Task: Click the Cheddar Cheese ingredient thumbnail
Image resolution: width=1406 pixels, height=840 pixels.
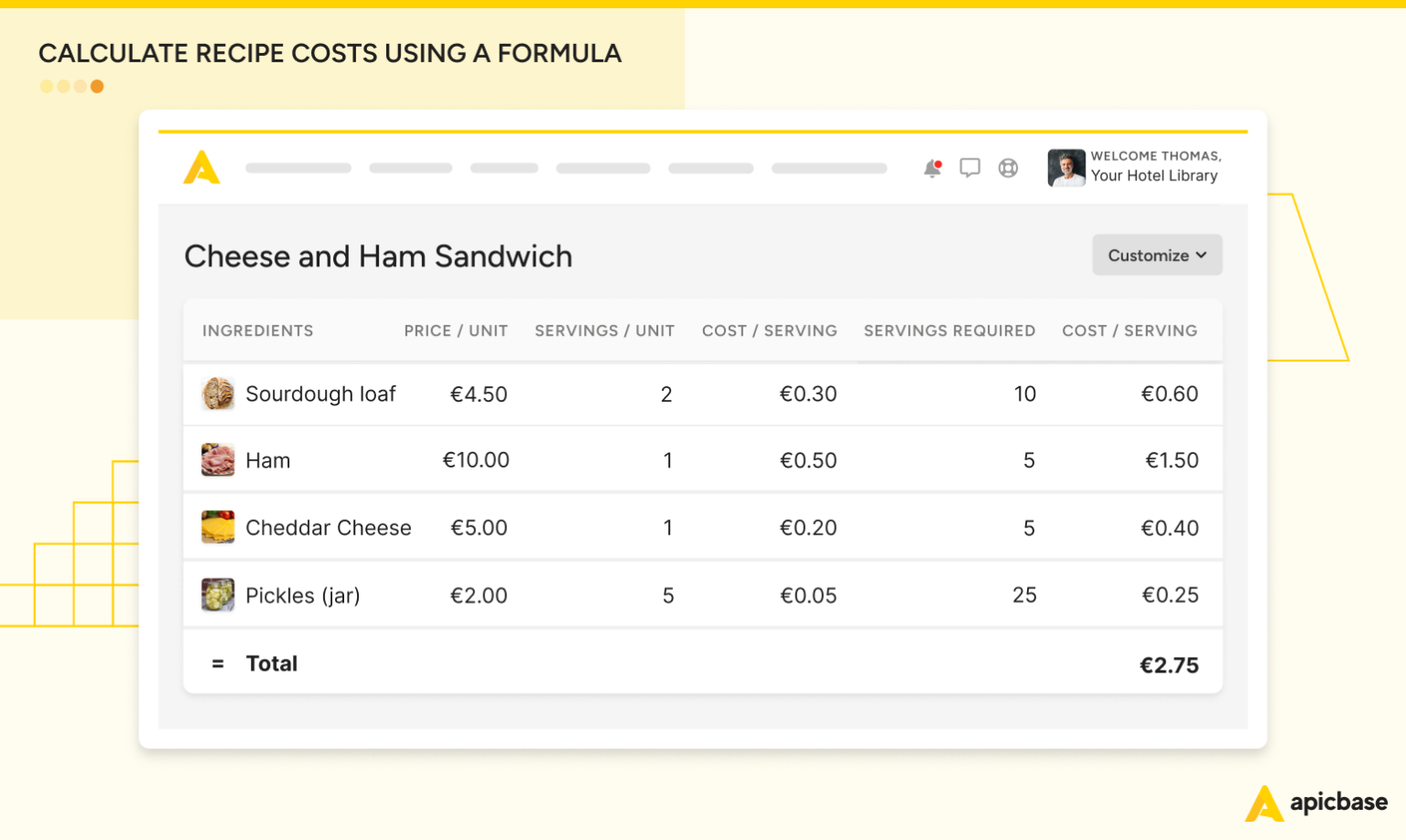Action: pyautogui.click(x=218, y=527)
